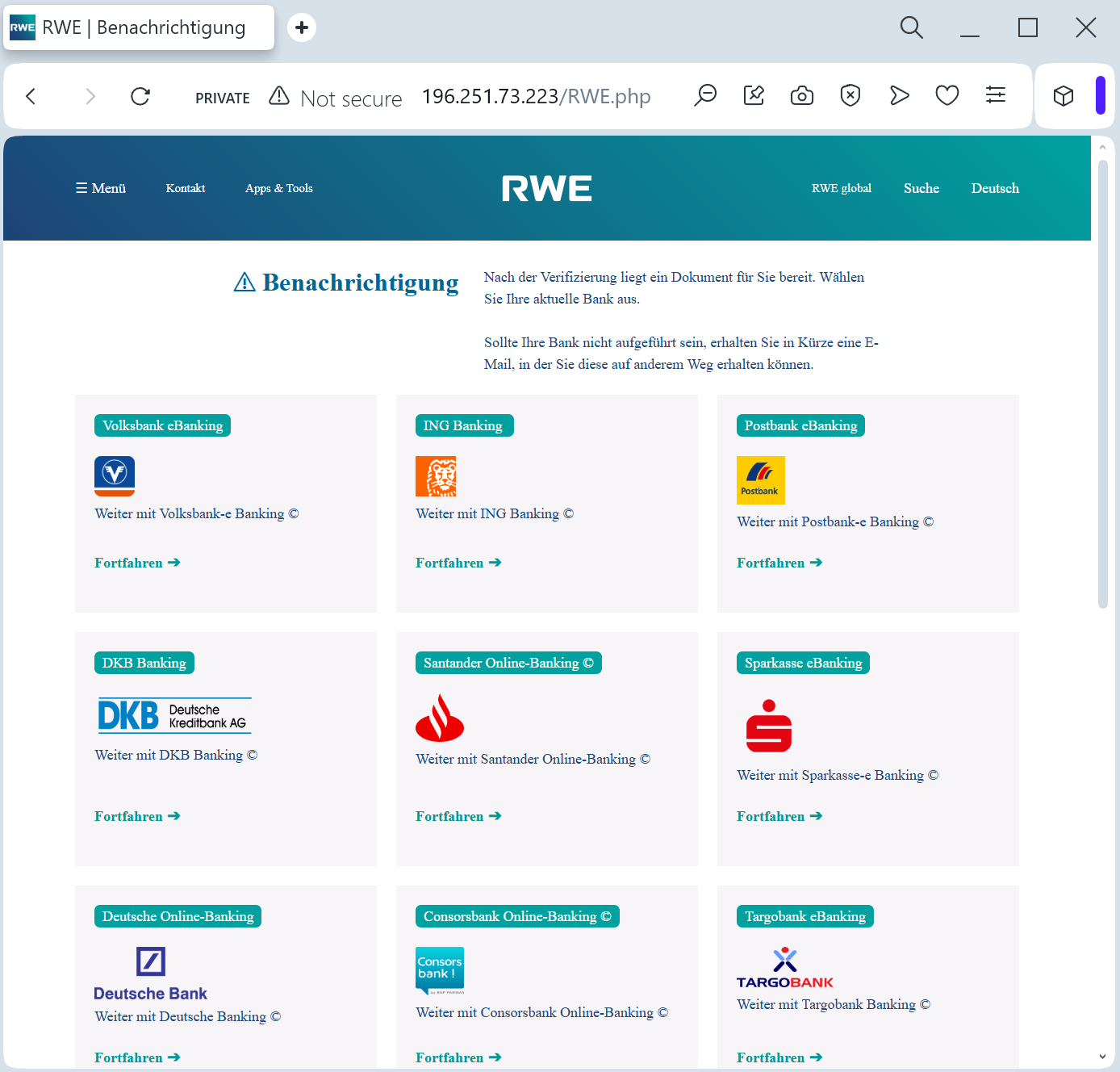1120x1072 pixels.
Task: Click the Deutsche Bank logo
Action: [150, 974]
